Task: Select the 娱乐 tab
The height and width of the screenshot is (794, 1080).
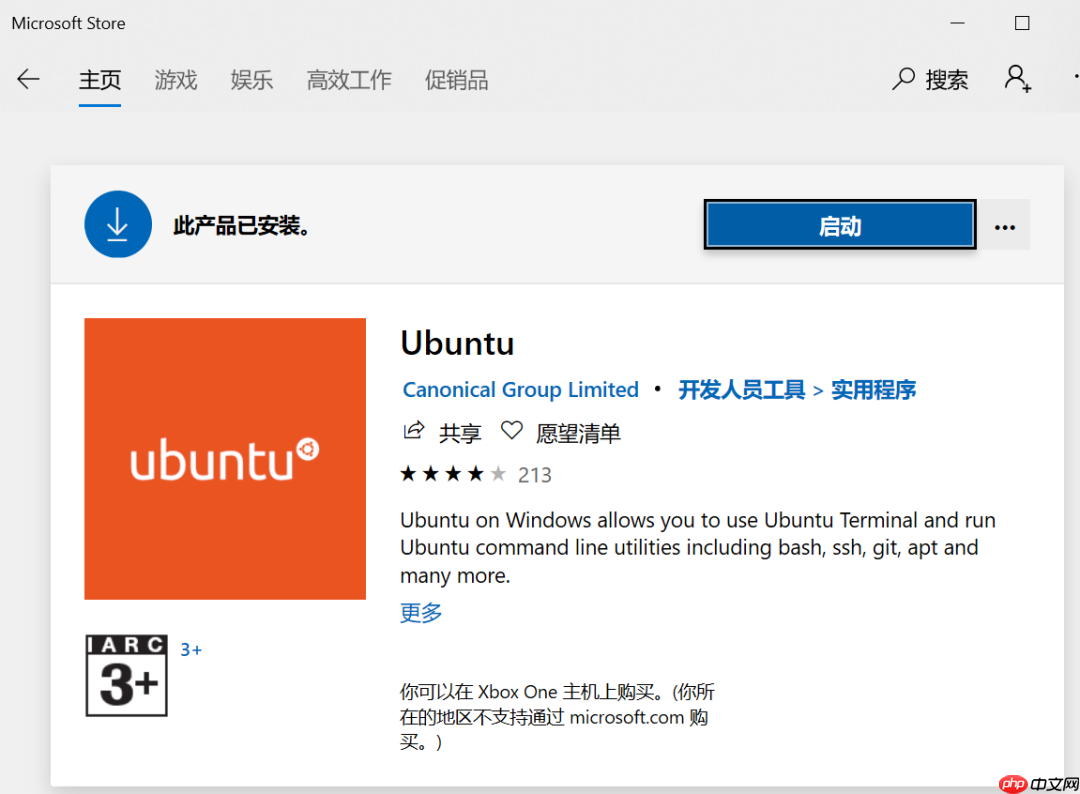Action: (x=251, y=80)
